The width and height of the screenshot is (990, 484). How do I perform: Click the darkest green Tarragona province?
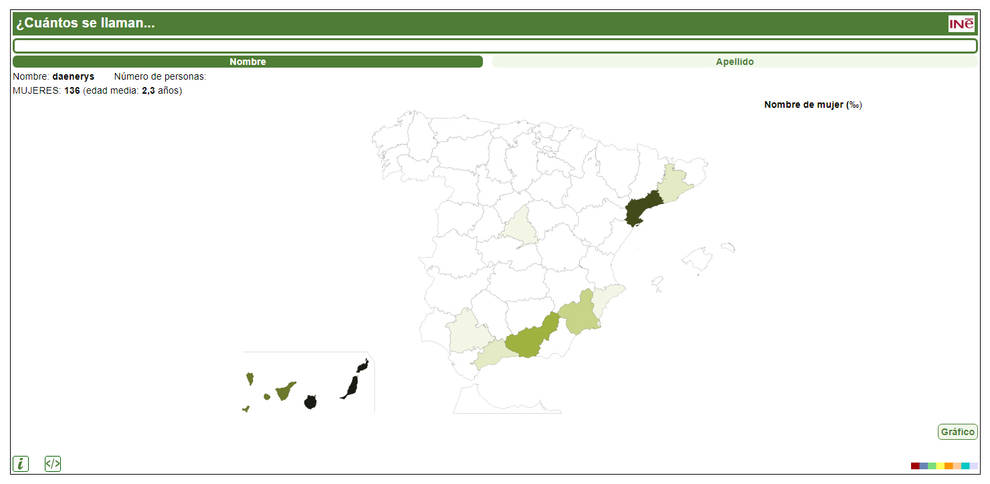point(641,208)
